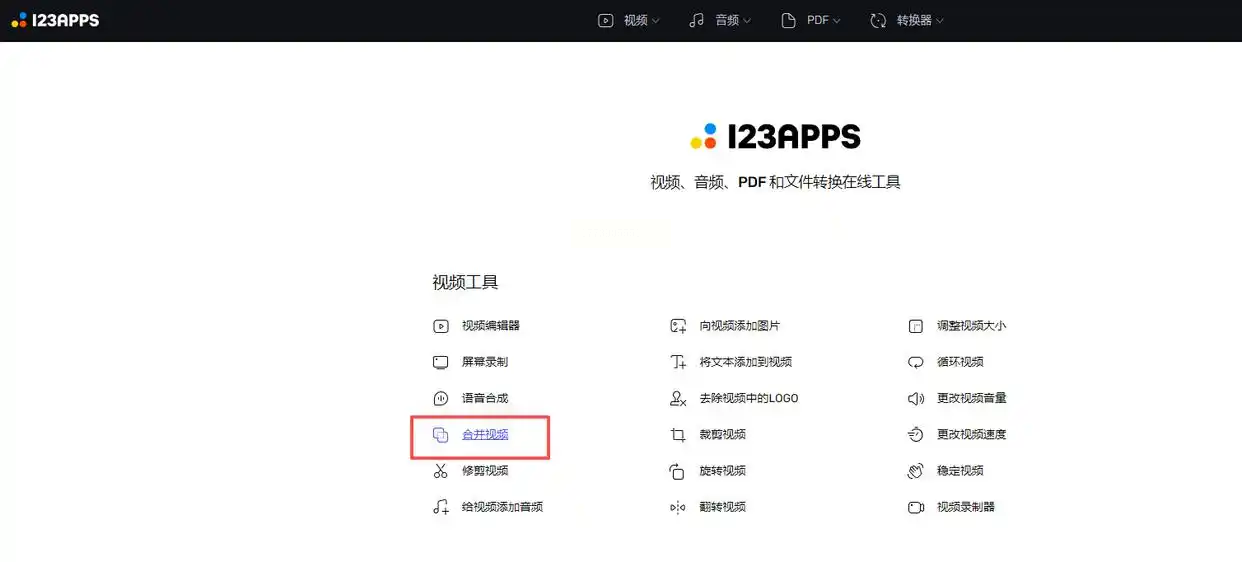Choose the 更改视频音量 link
1242x562 pixels.
(x=971, y=398)
